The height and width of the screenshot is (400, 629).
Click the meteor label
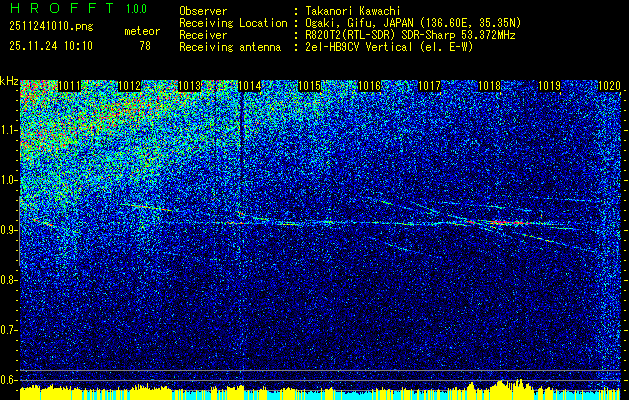(x=142, y=31)
